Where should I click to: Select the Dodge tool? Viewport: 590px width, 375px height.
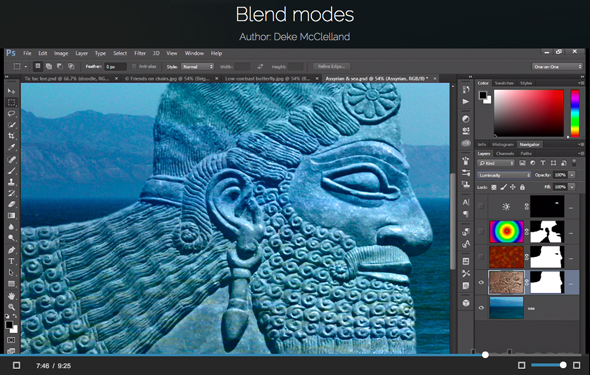11,238
